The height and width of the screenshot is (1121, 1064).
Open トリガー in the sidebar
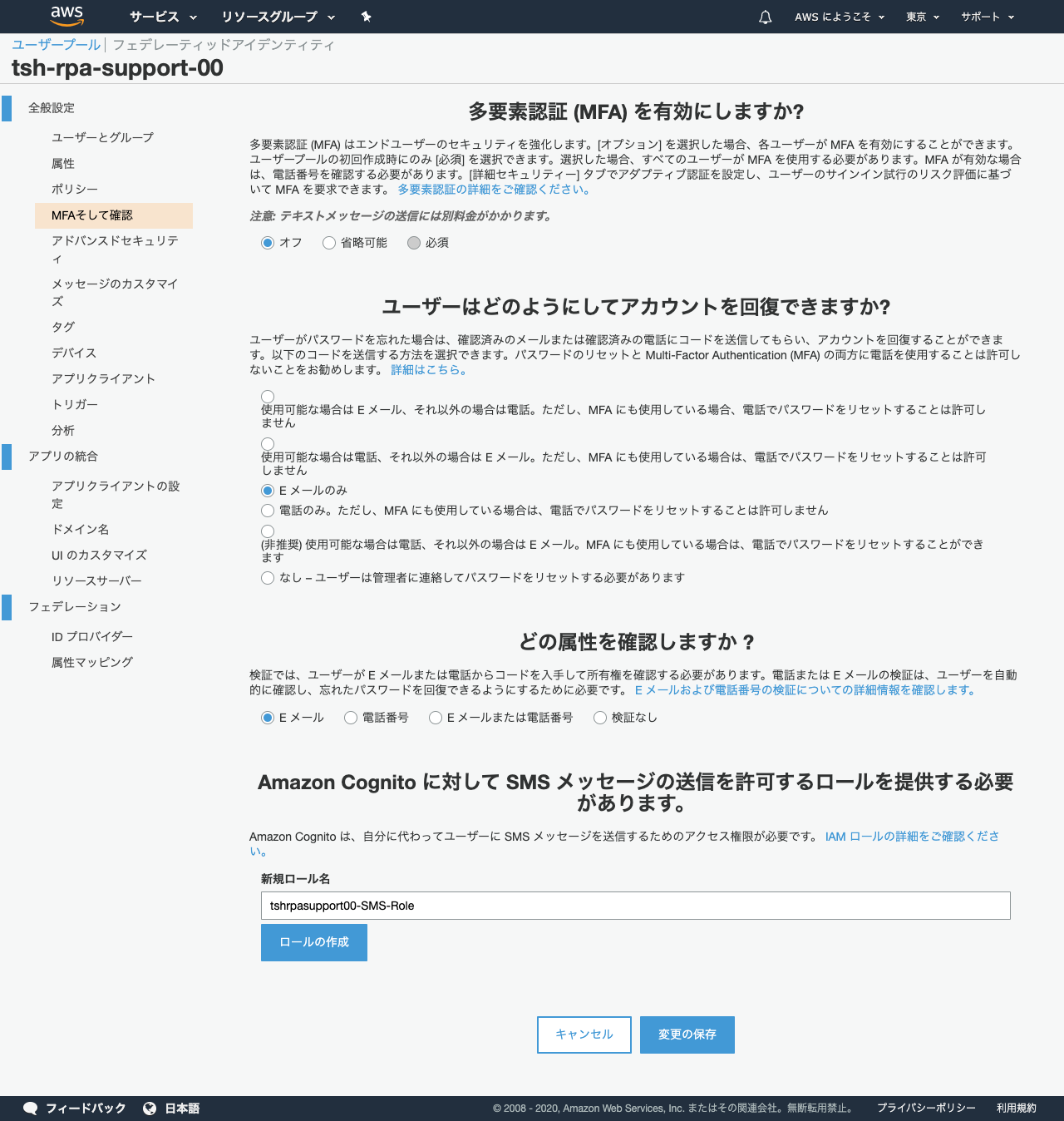(x=75, y=404)
